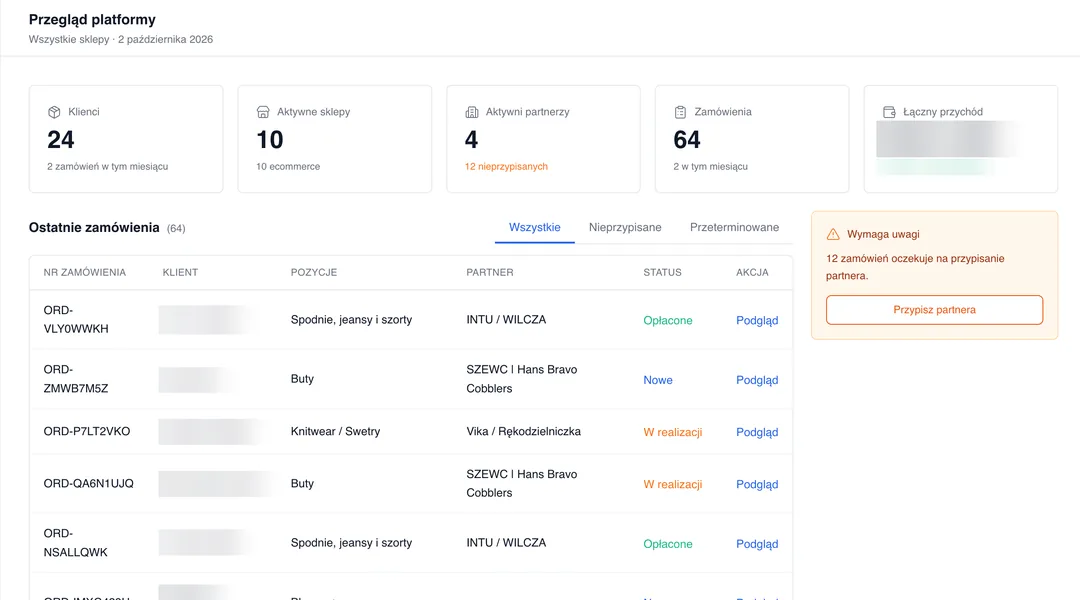
Task: View Podgląd of order ORD-P7LT2VKO
Action: tap(757, 432)
